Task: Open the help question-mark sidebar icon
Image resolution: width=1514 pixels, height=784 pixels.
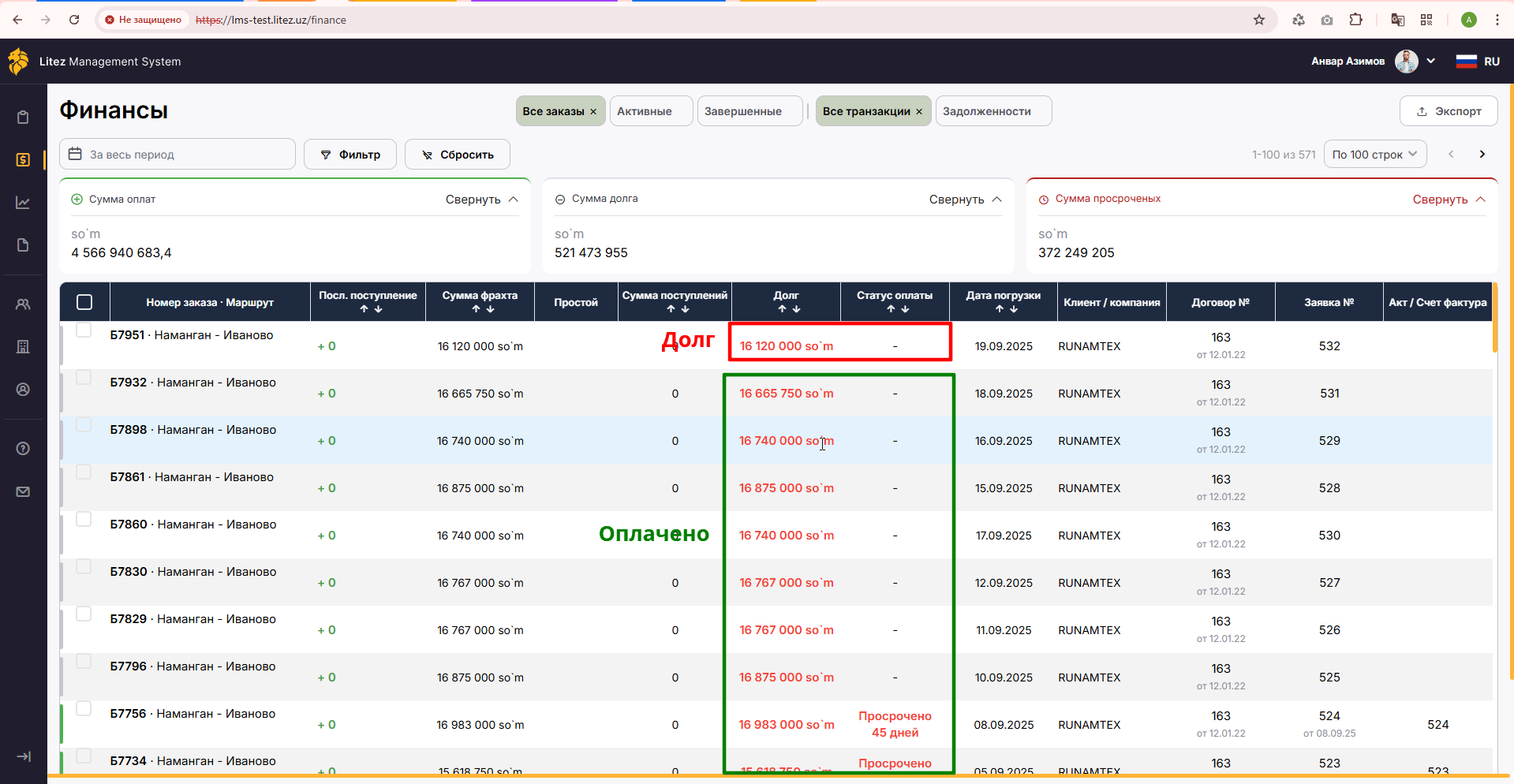Action: click(23, 449)
